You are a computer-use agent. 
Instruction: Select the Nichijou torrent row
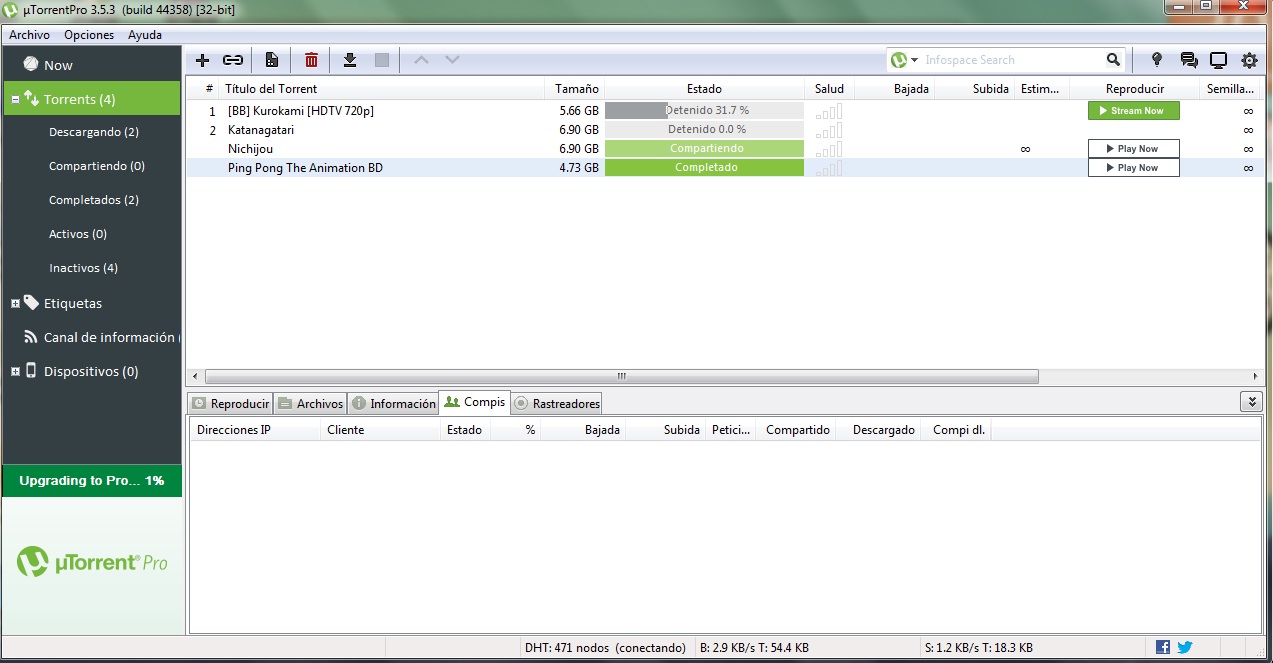click(724, 149)
